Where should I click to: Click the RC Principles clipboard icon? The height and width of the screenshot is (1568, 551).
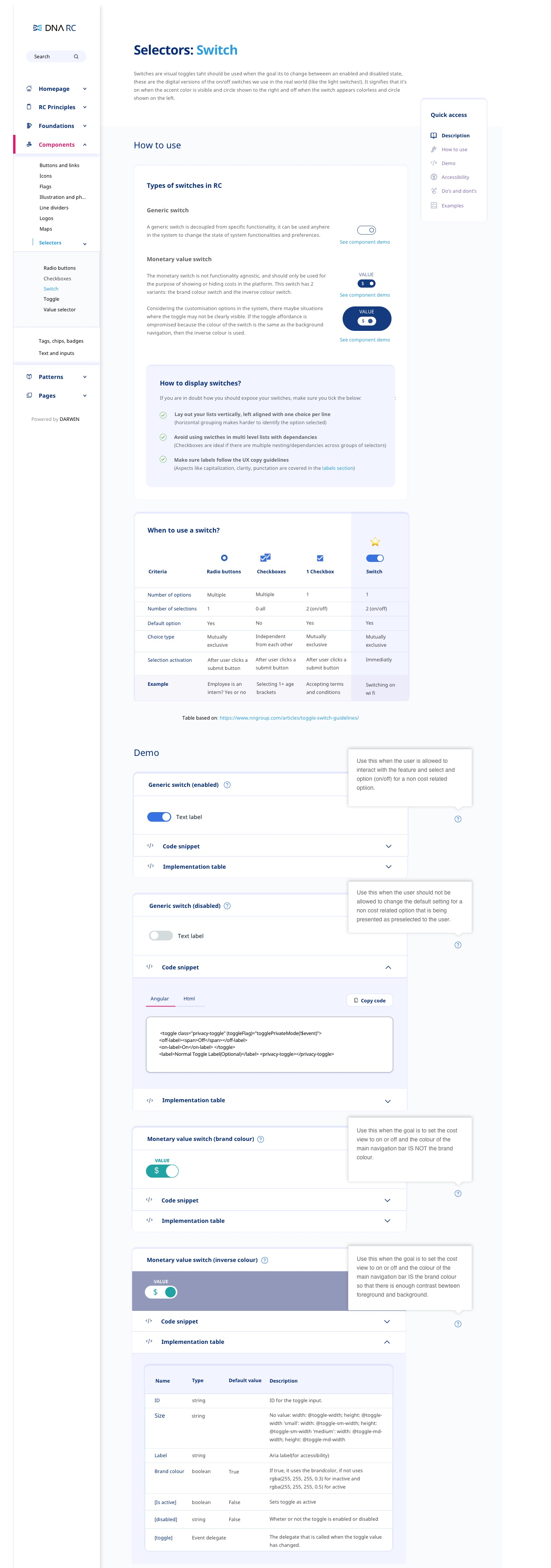tap(29, 107)
